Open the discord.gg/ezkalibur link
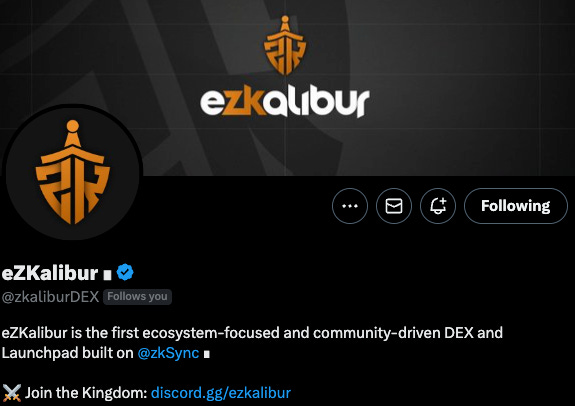The width and height of the screenshot is (575, 406). point(221,392)
